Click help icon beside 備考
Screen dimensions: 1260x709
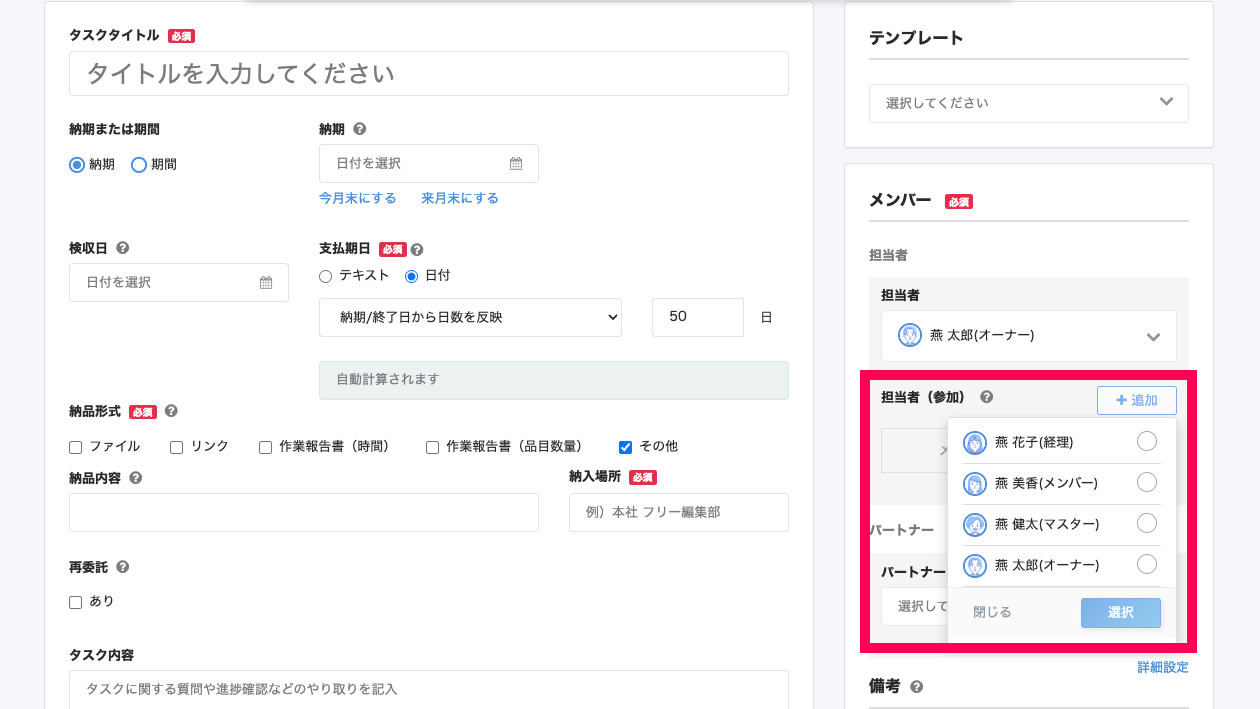916,687
